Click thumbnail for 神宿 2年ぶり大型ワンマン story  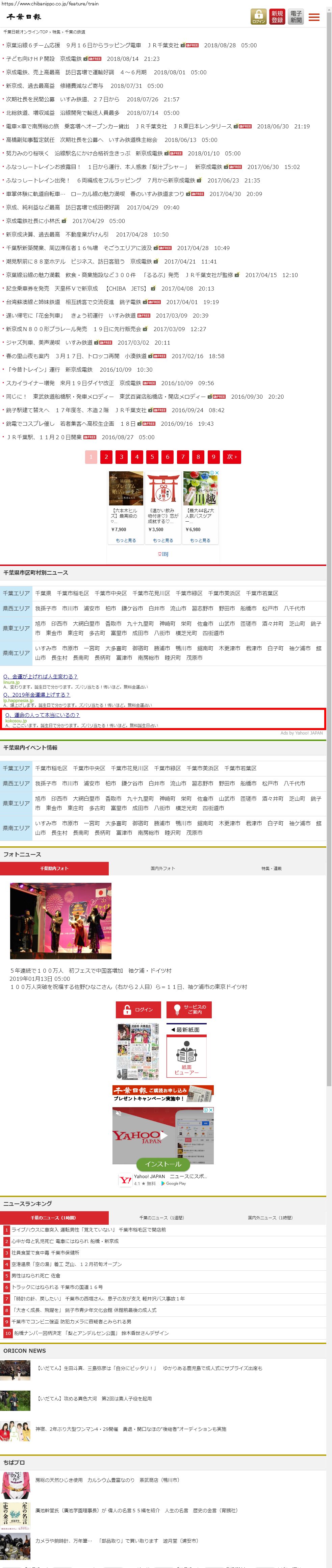(15, 1431)
